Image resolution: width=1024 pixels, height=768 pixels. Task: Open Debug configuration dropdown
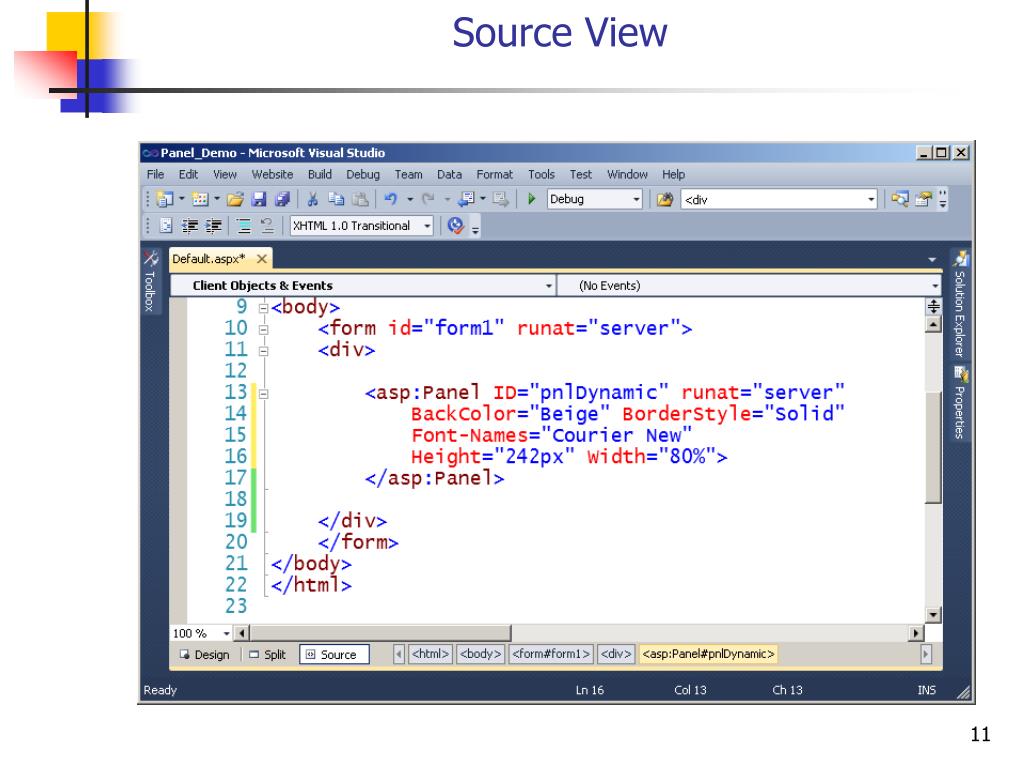pos(594,199)
